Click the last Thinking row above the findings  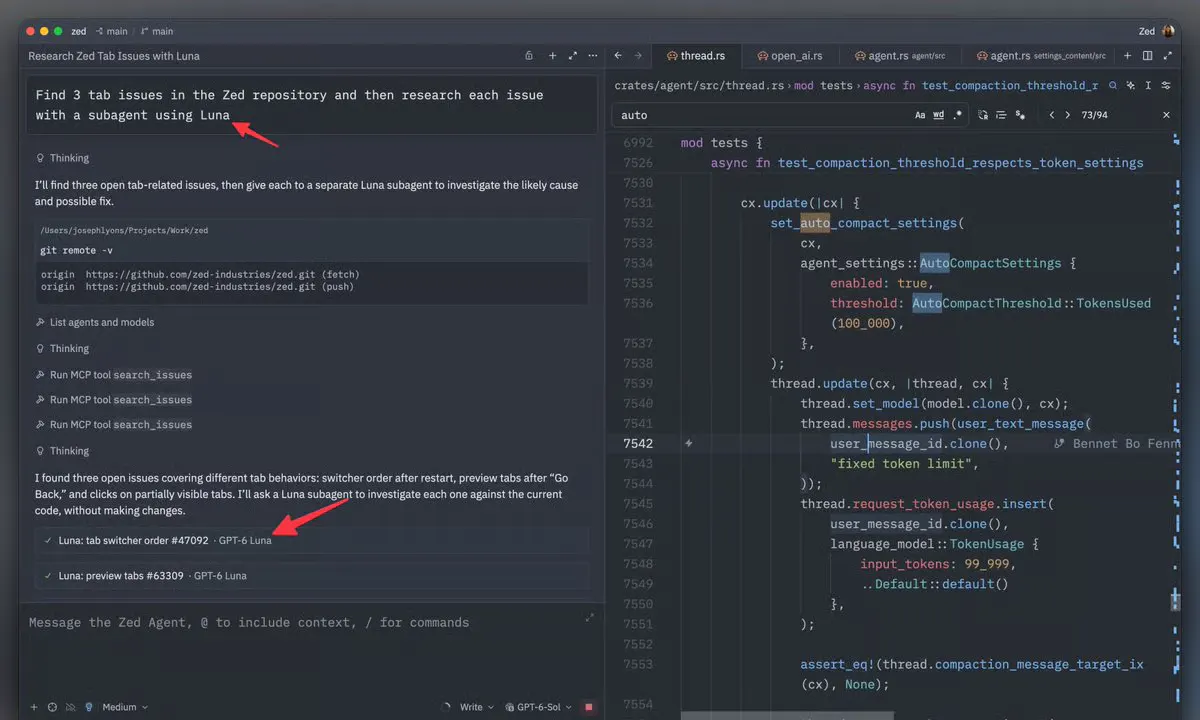point(62,451)
